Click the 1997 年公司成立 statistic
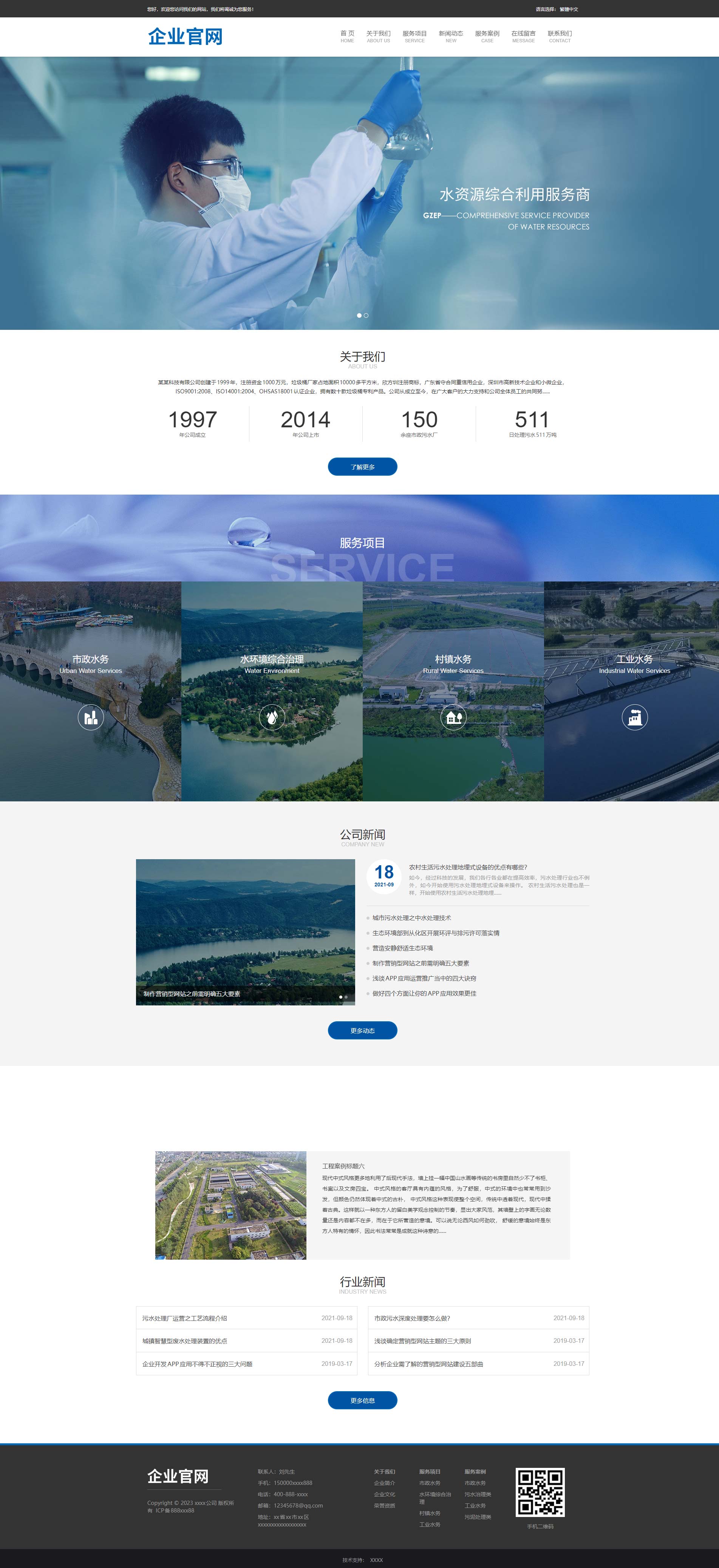Image resolution: width=719 pixels, height=1568 pixels. click(x=192, y=423)
